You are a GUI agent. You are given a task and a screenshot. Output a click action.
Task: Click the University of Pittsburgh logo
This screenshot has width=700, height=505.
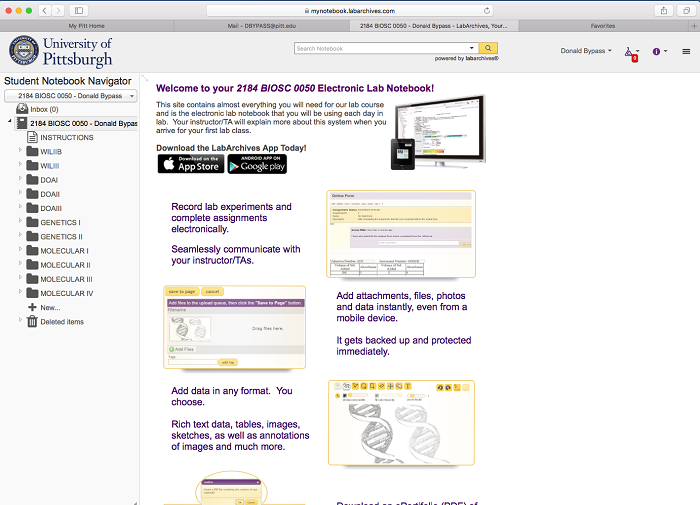(60, 51)
